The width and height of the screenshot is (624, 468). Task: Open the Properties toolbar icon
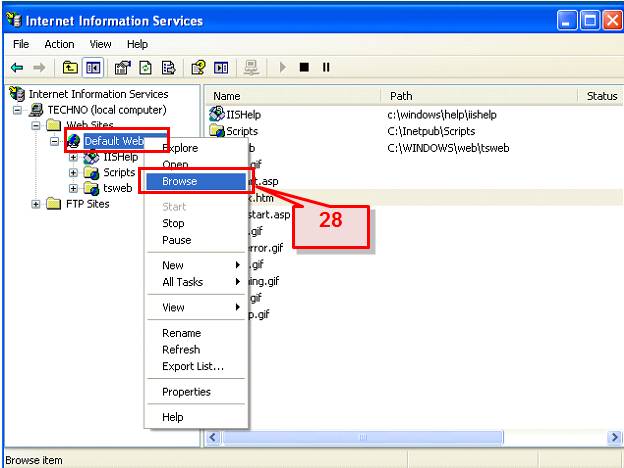[x=122, y=67]
